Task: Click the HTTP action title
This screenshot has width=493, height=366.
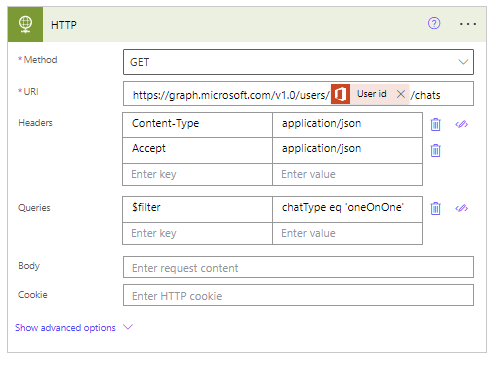Action: 64,25
